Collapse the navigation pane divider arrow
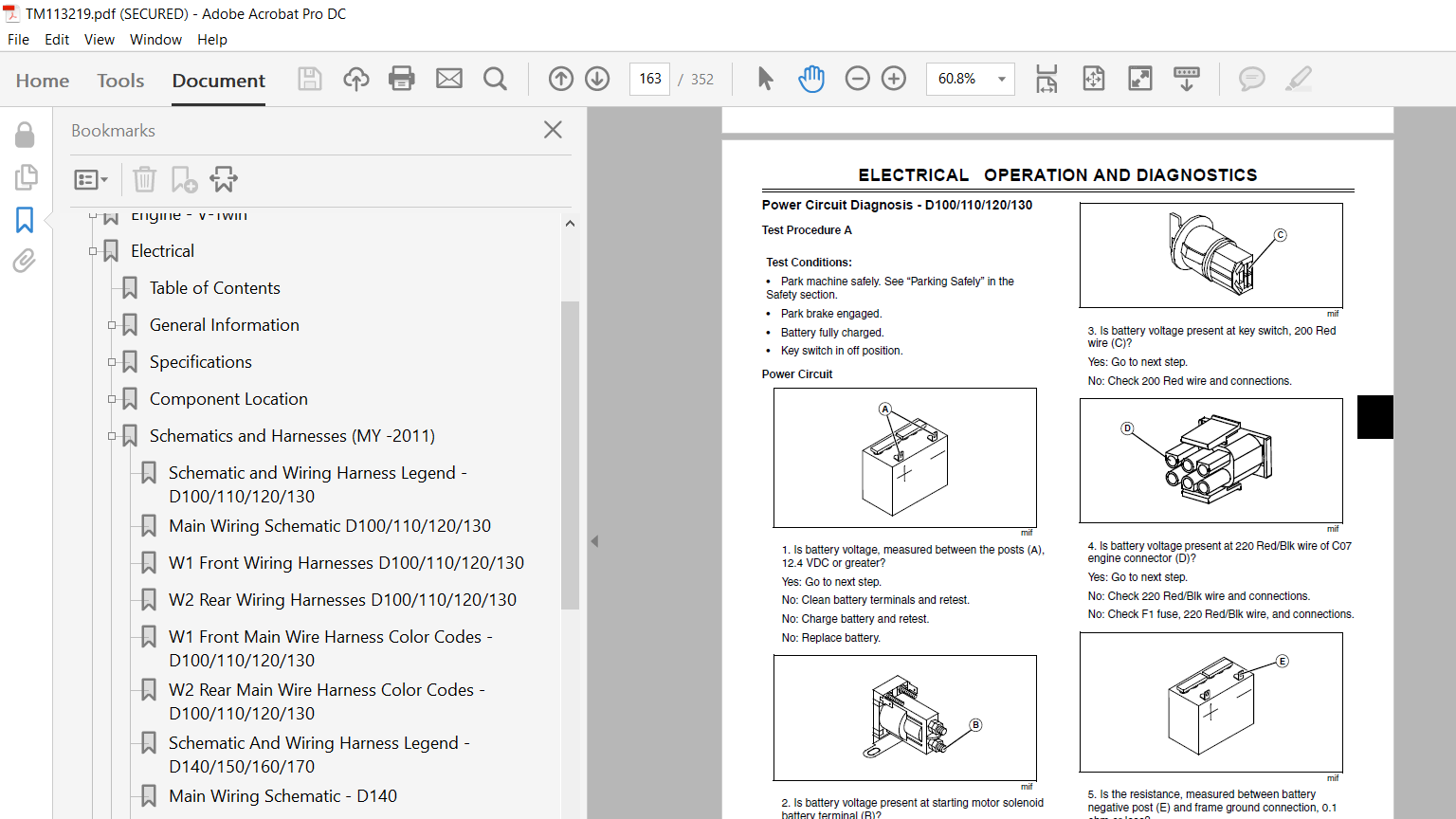Image resolution: width=1456 pixels, height=819 pixels. click(x=594, y=541)
